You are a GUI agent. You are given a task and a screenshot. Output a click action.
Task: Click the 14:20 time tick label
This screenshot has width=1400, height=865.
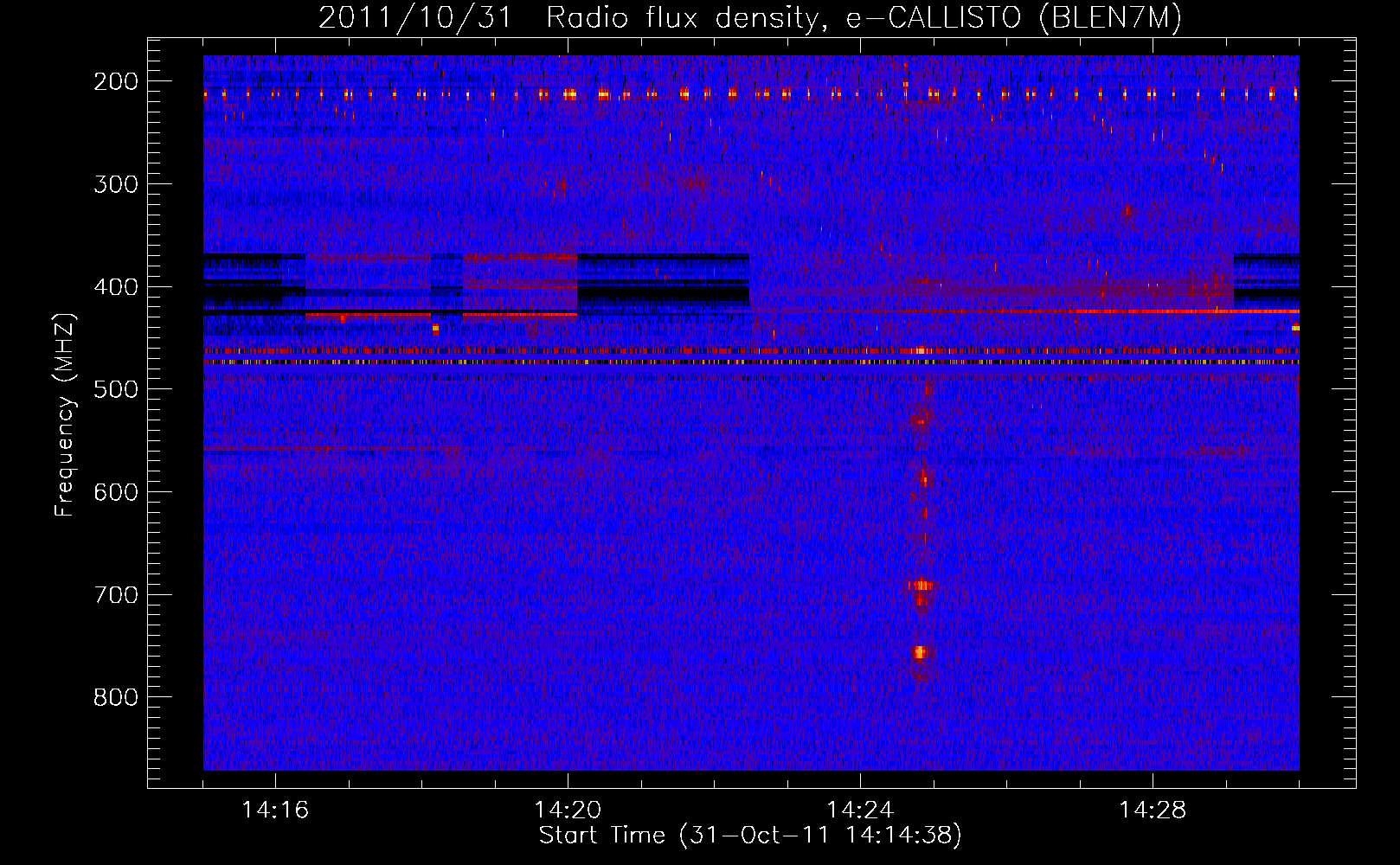[568, 811]
